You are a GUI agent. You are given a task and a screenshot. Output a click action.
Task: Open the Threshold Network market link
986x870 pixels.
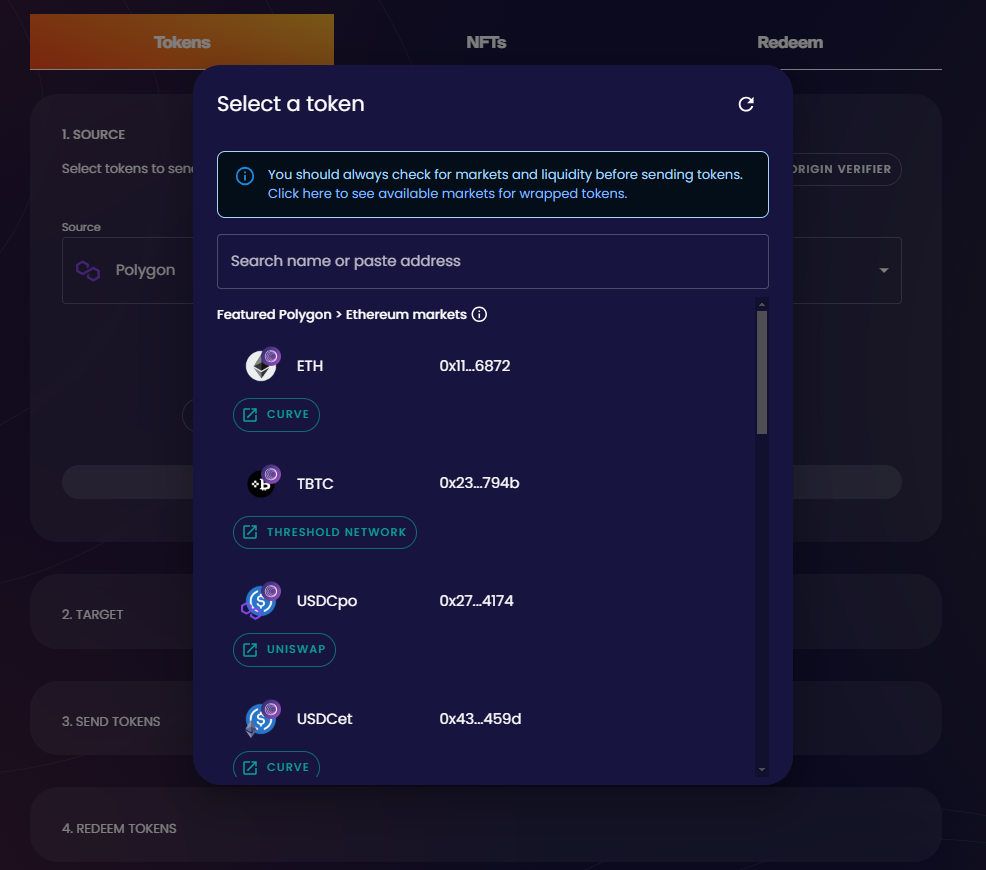click(x=325, y=532)
